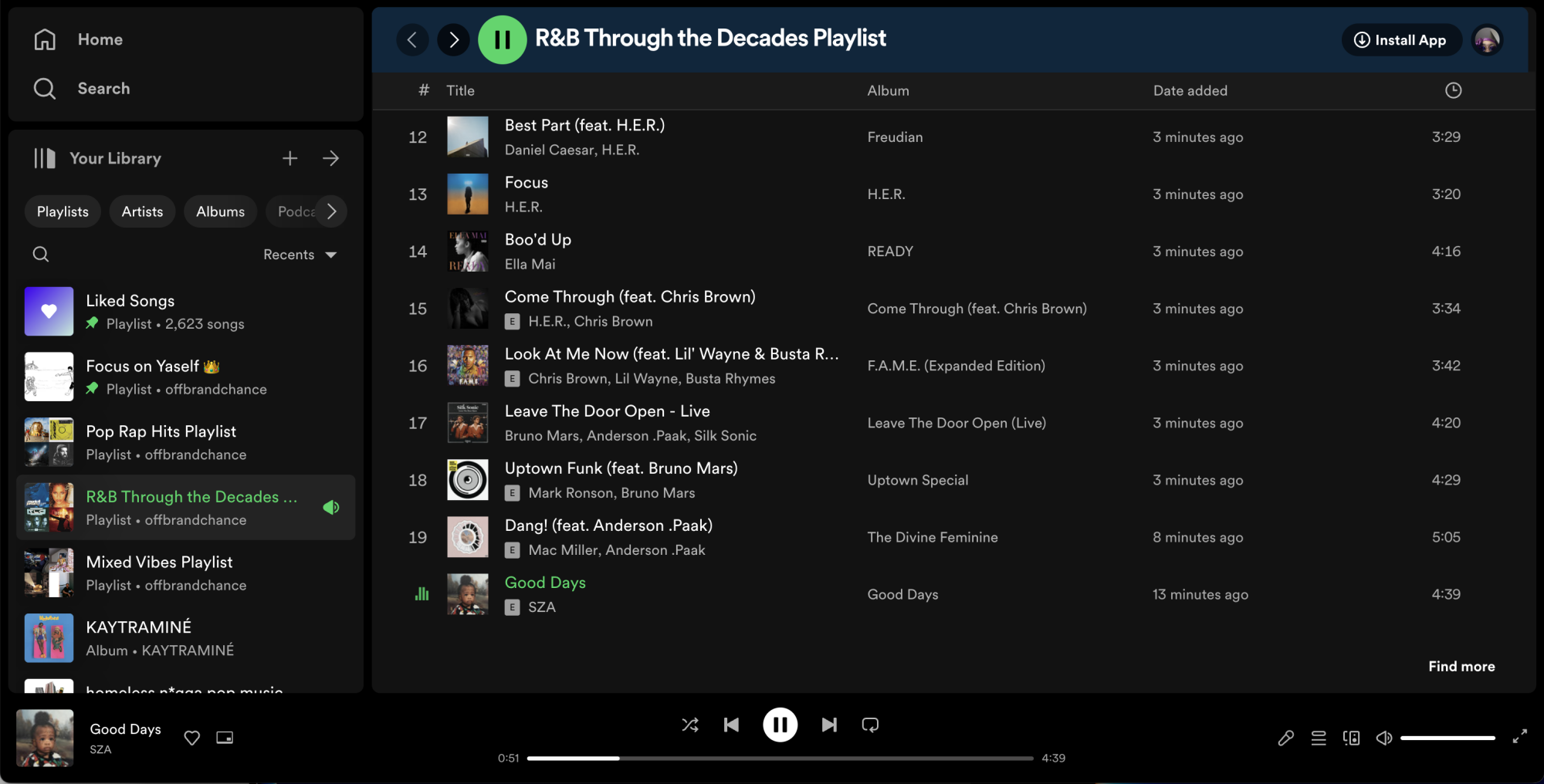This screenshot has width=1544, height=784.
Task: Collapse Your Library via the library icon
Action: click(x=45, y=158)
